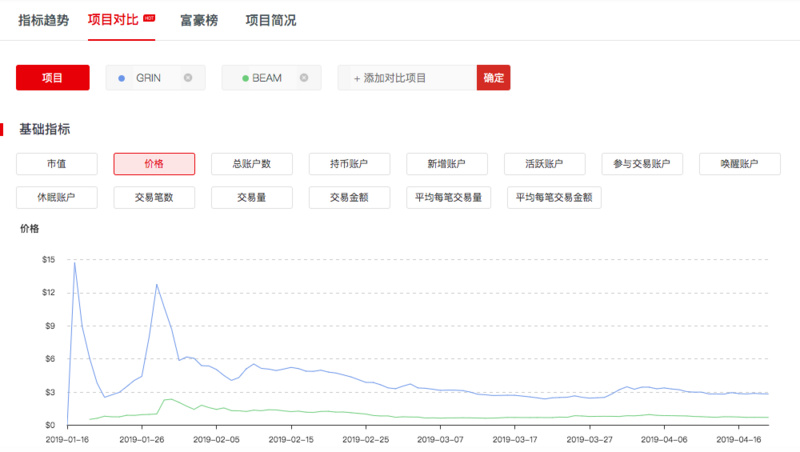This screenshot has width=800, height=452.
Task: Select 活跃账户 metric
Action: [x=544, y=164]
